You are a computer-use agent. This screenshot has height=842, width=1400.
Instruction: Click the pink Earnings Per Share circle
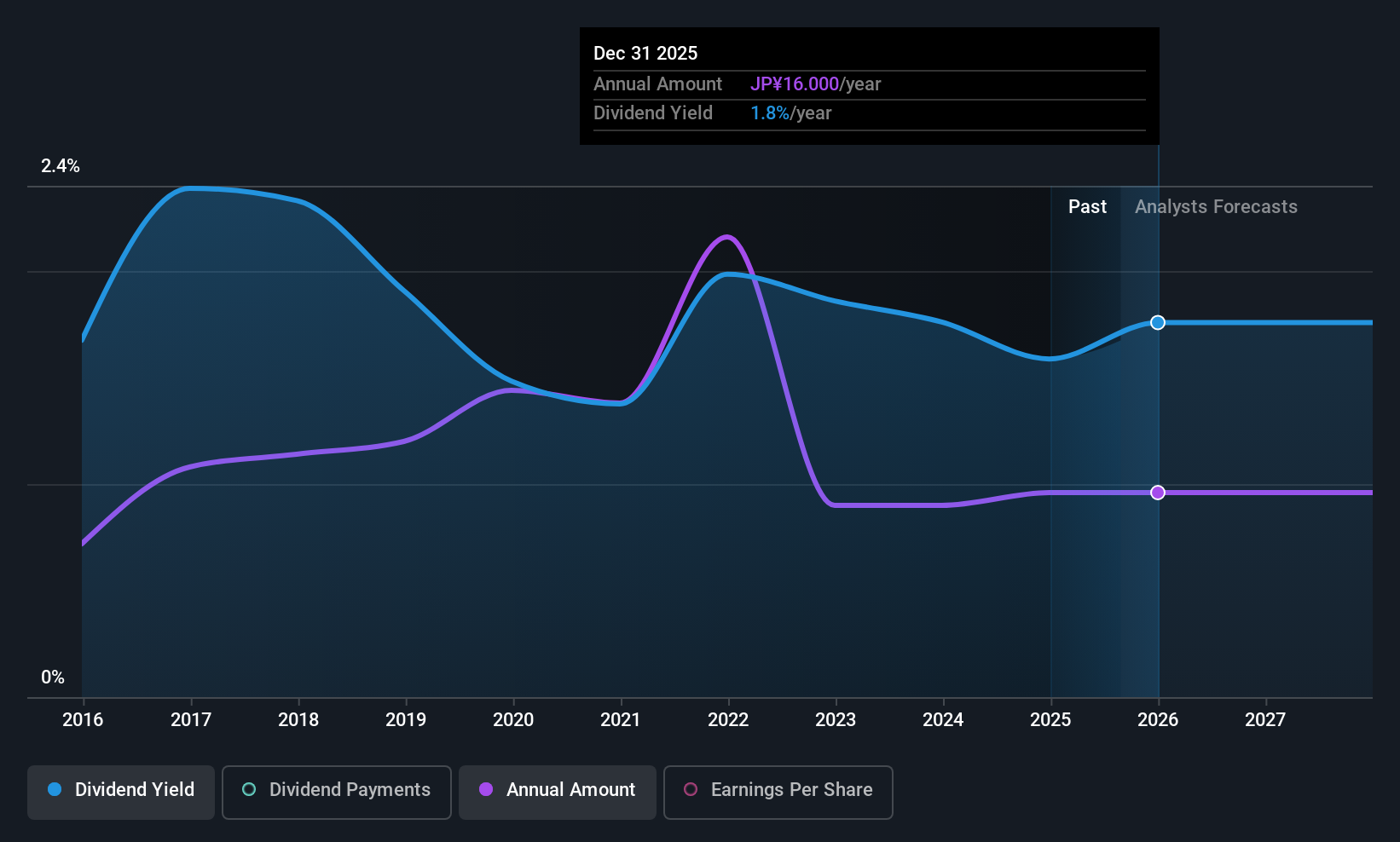[691, 789]
